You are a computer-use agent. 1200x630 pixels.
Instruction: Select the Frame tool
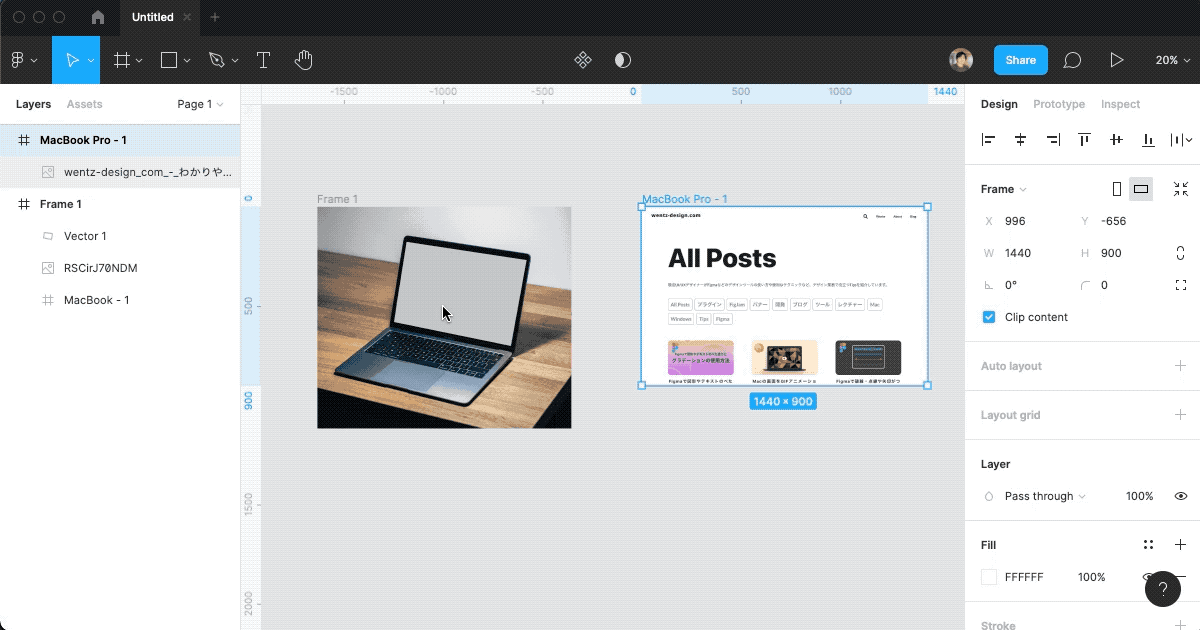(x=120, y=60)
